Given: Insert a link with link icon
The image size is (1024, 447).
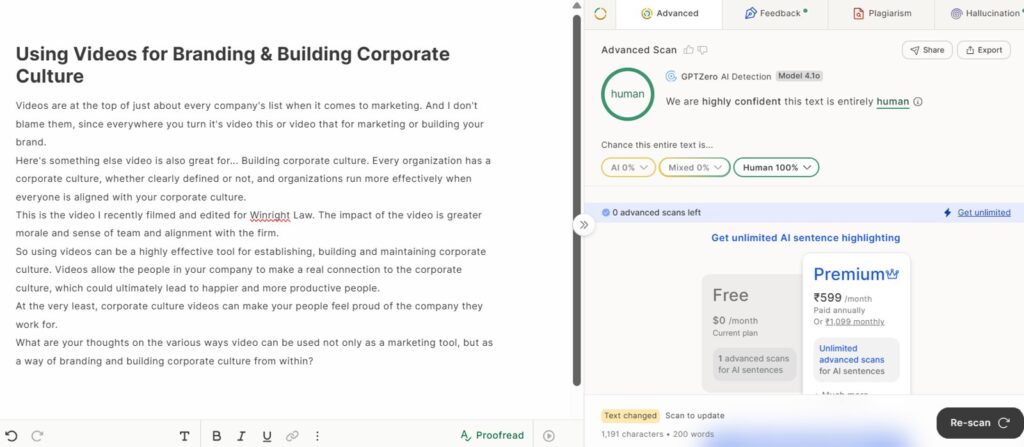Looking at the screenshot, I should pyautogui.click(x=292, y=436).
